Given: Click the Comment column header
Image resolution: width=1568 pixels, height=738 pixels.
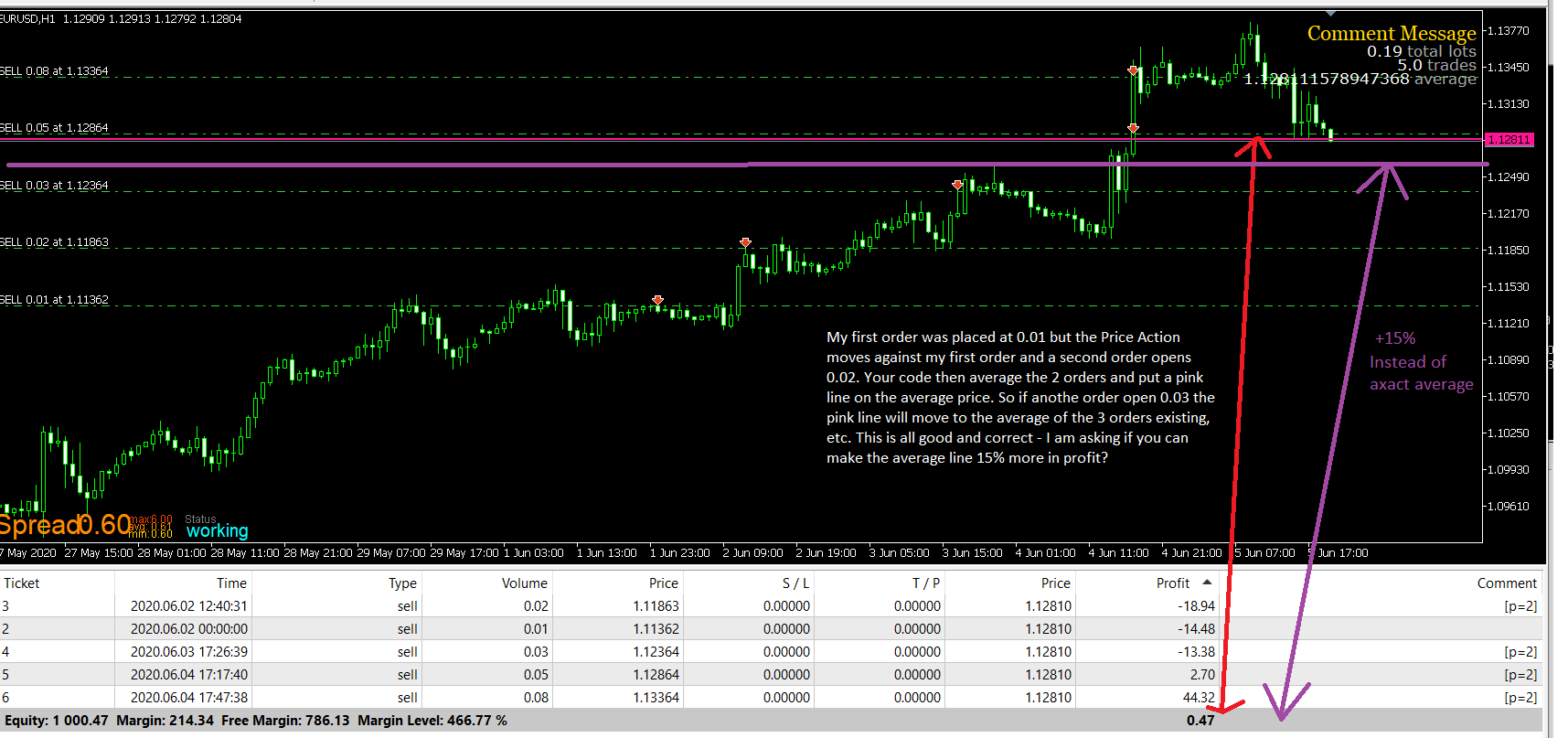Looking at the screenshot, I should click(1507, 583).
